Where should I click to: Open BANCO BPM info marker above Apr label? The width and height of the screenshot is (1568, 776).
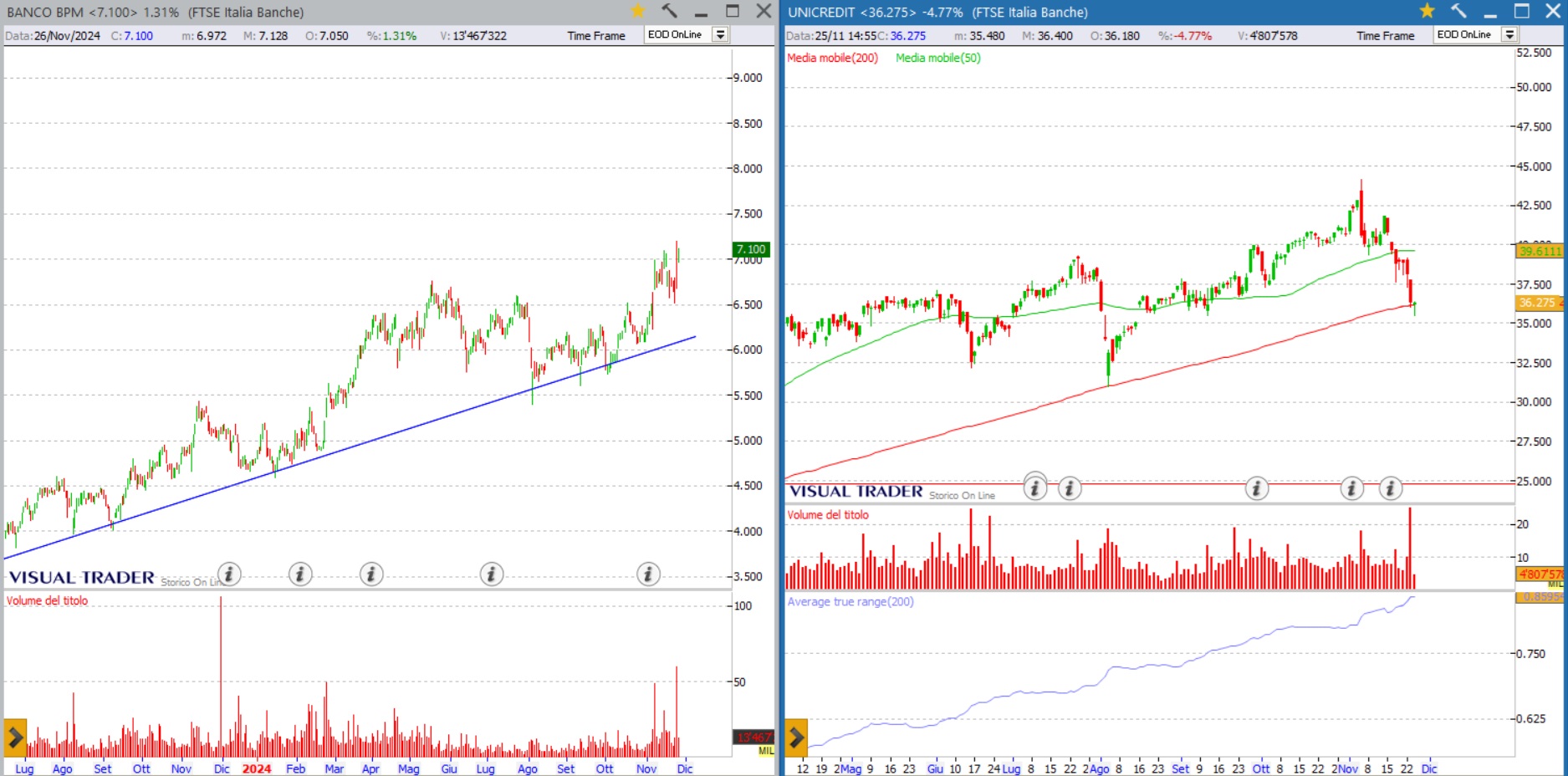(371, 574)
